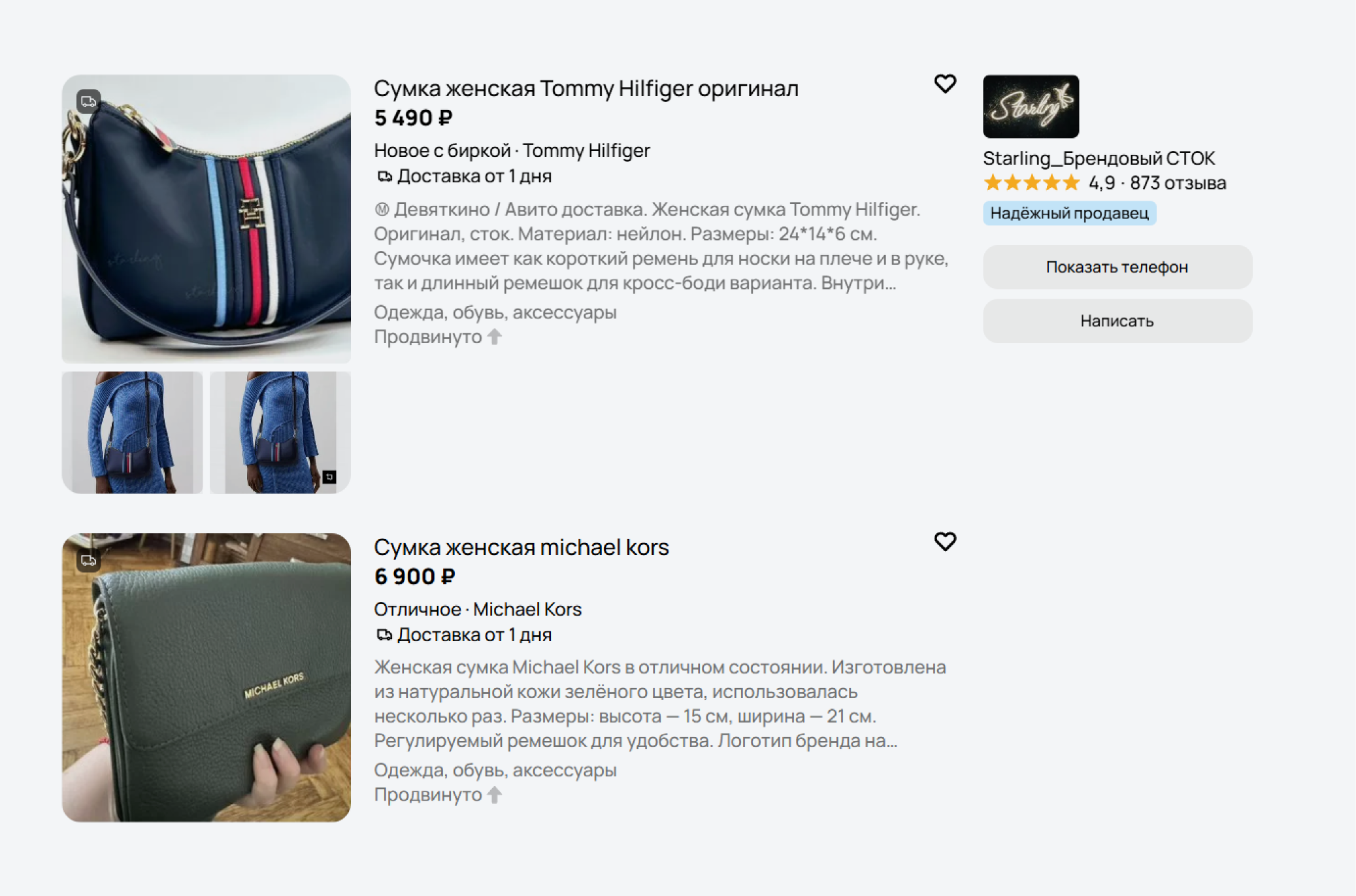Click the 'Написать' message button
The image size is (1356, 896).
[1117, 321]
